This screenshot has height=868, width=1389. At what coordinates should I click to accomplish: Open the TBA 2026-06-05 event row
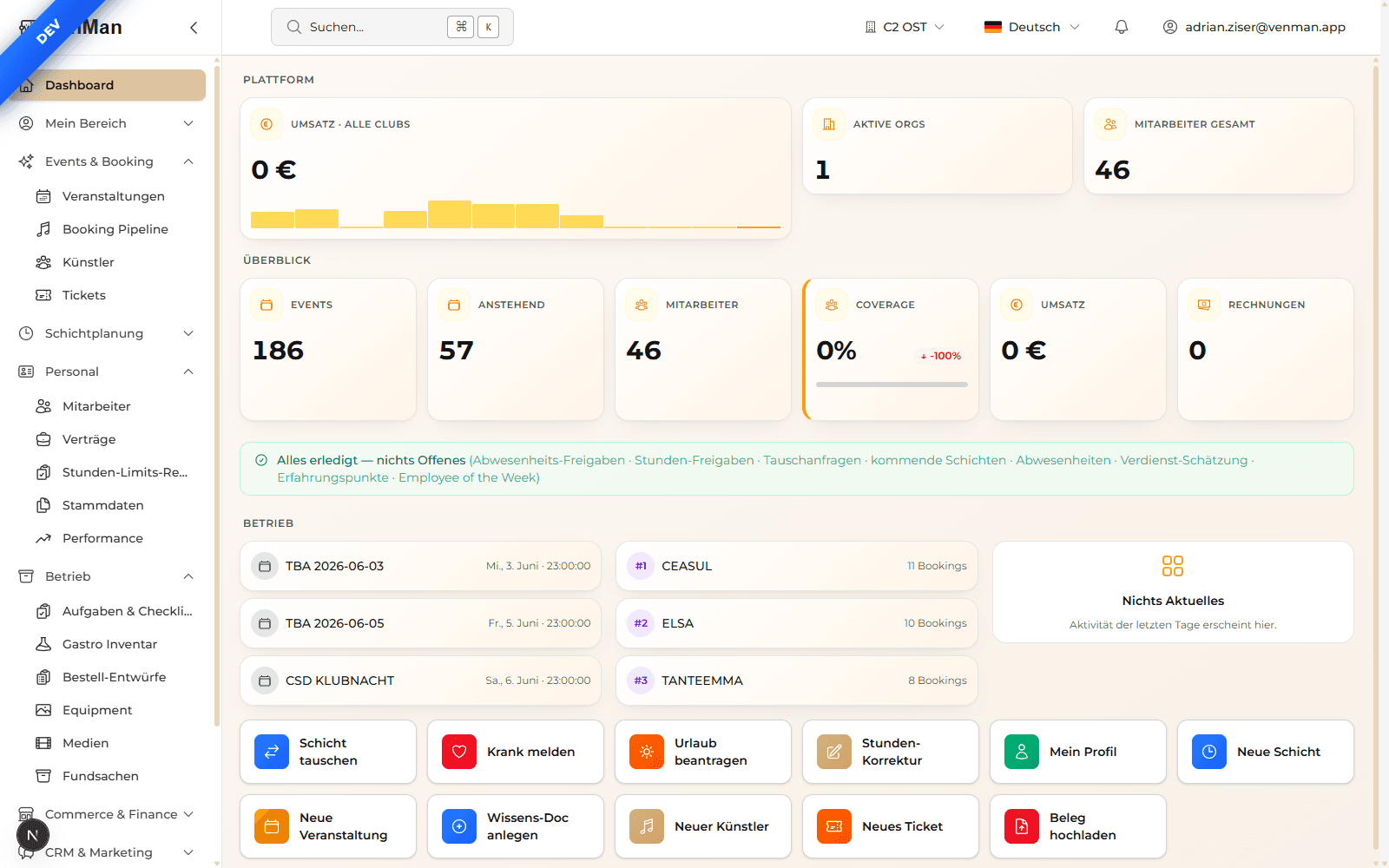coord(421,623)
